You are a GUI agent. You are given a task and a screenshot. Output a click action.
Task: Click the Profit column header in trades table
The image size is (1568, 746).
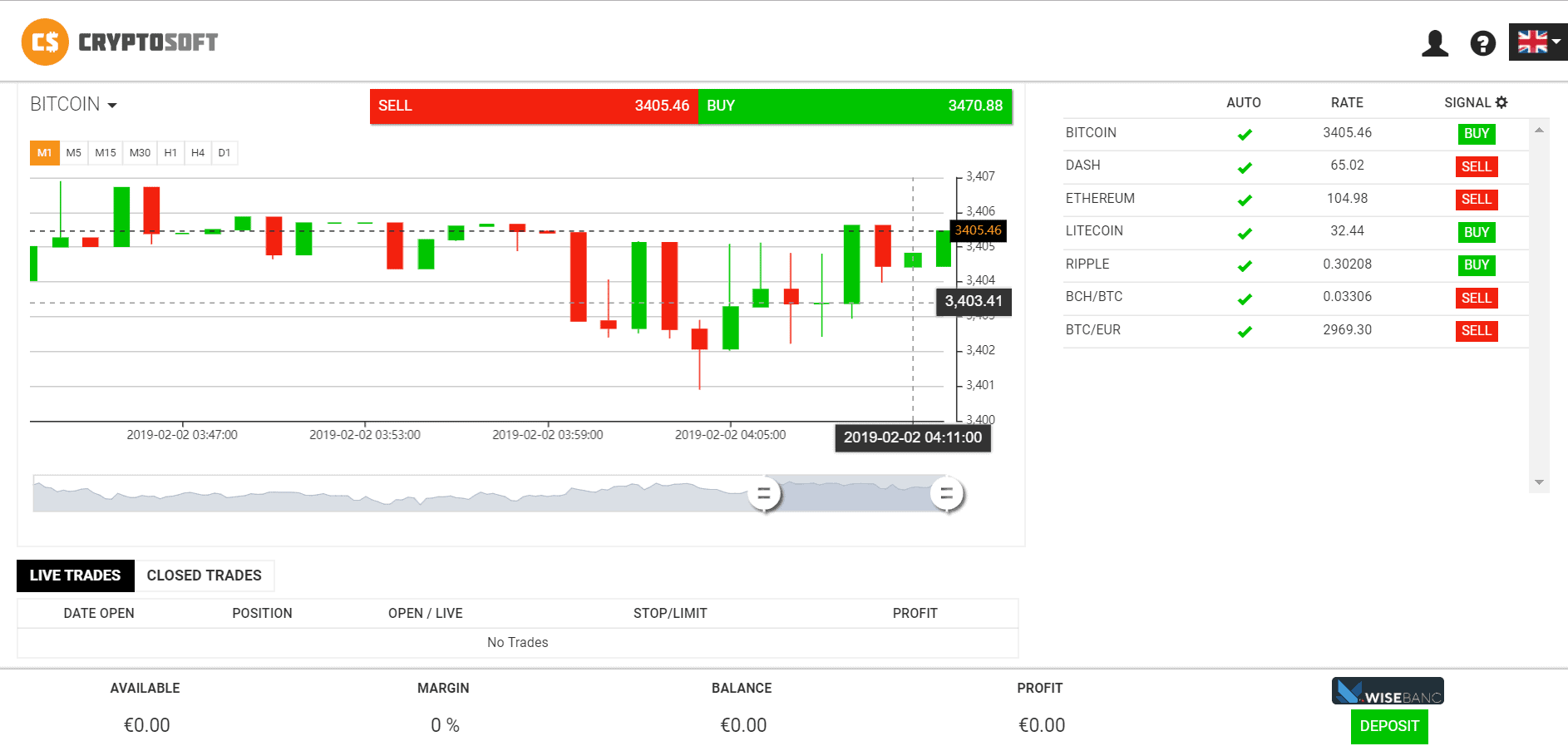point(915,614)
